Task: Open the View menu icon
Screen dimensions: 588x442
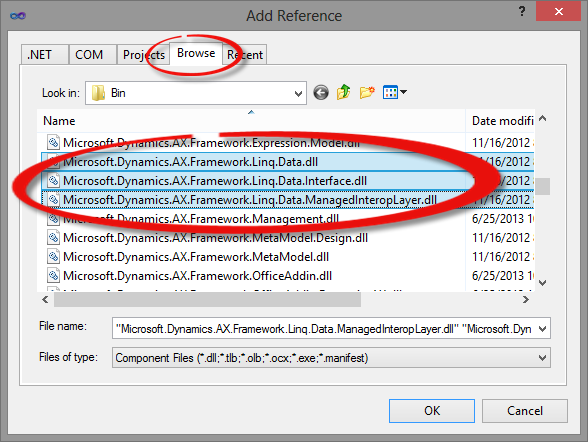Action: pyautogui.click(x=390, y=92)
